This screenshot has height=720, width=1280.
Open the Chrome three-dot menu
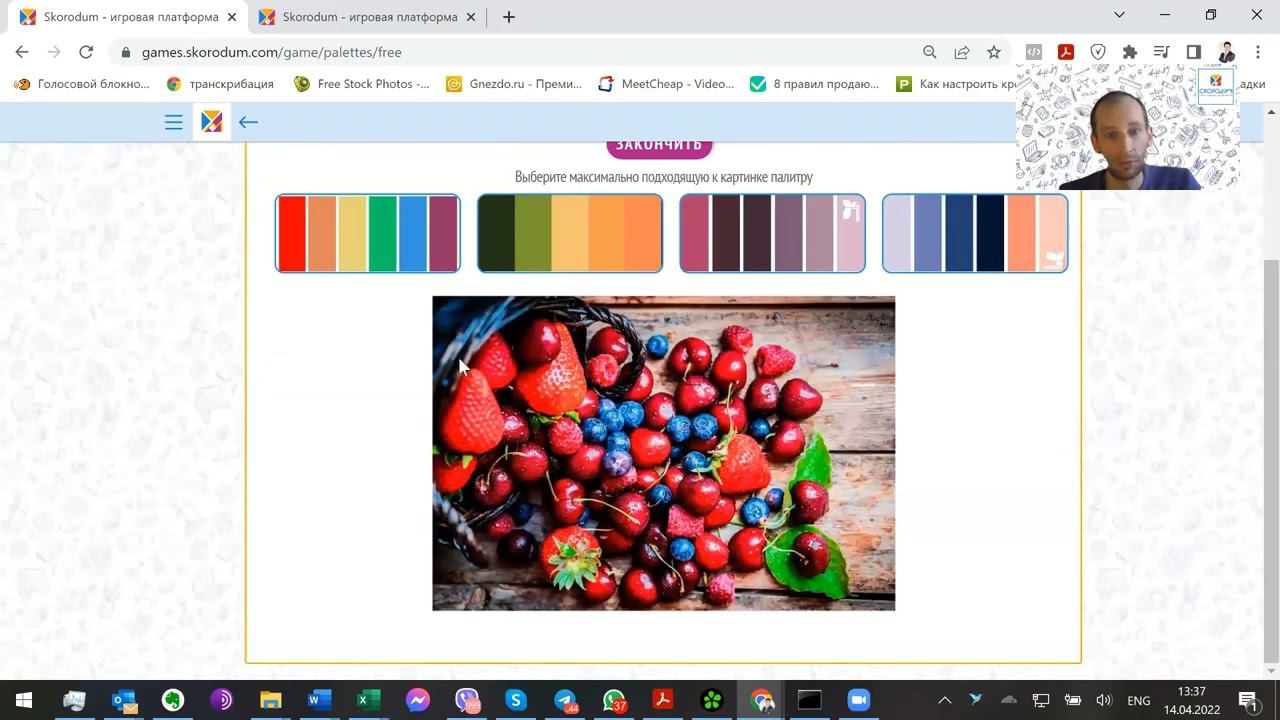[1257, 52]
